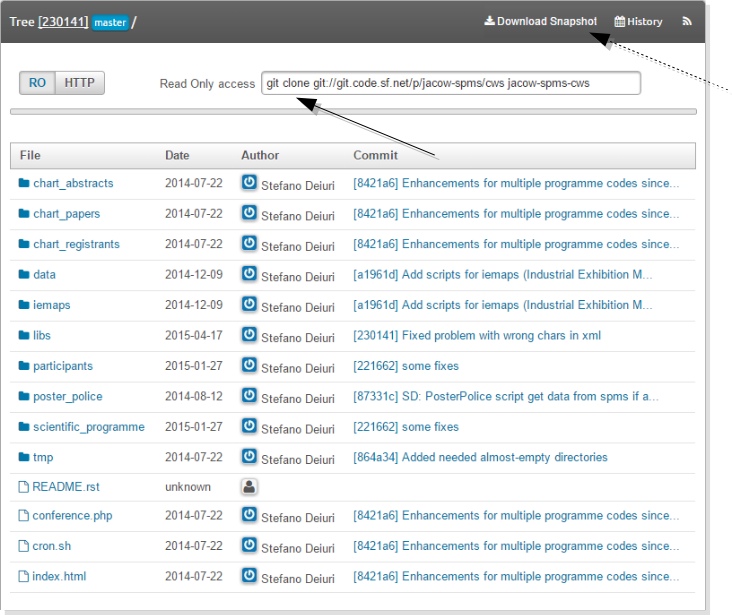Open commit [87331c] PosterPolice script

[x=506, y=396]
